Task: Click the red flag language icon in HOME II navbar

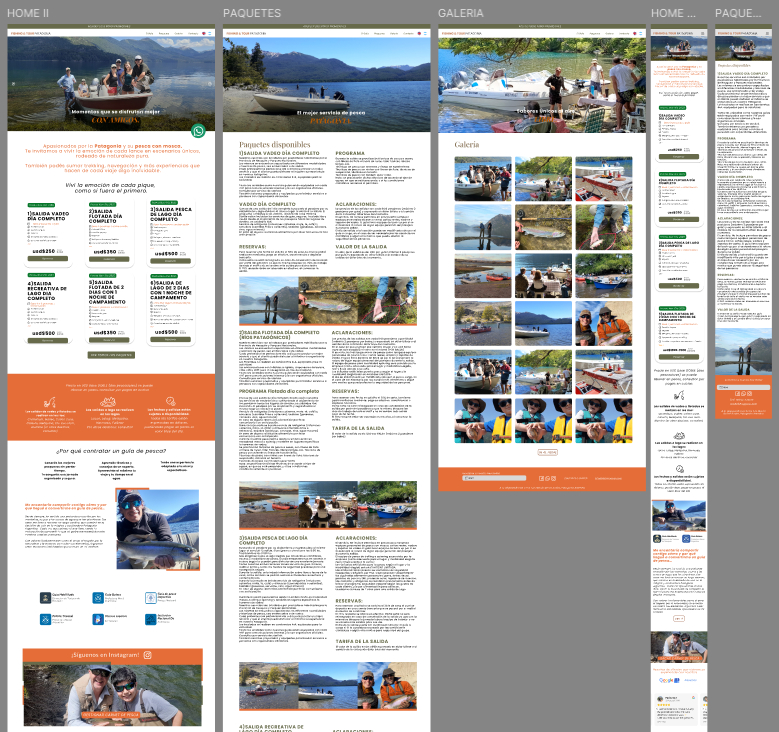Action: point(204,33)
